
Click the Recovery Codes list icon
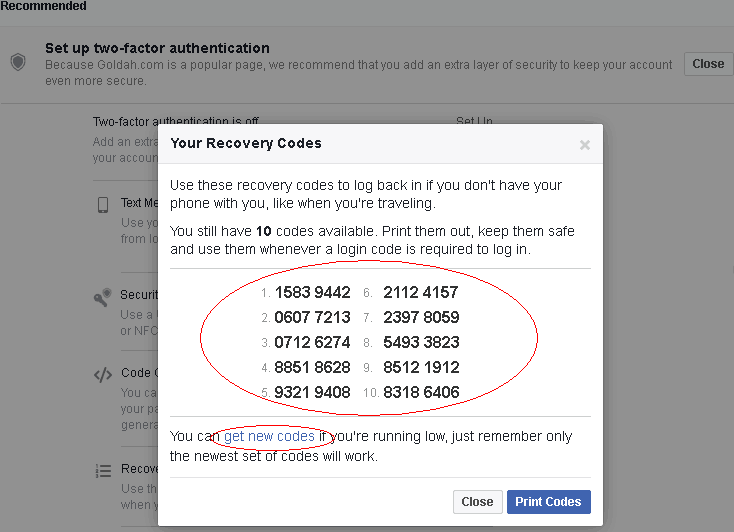102,470
